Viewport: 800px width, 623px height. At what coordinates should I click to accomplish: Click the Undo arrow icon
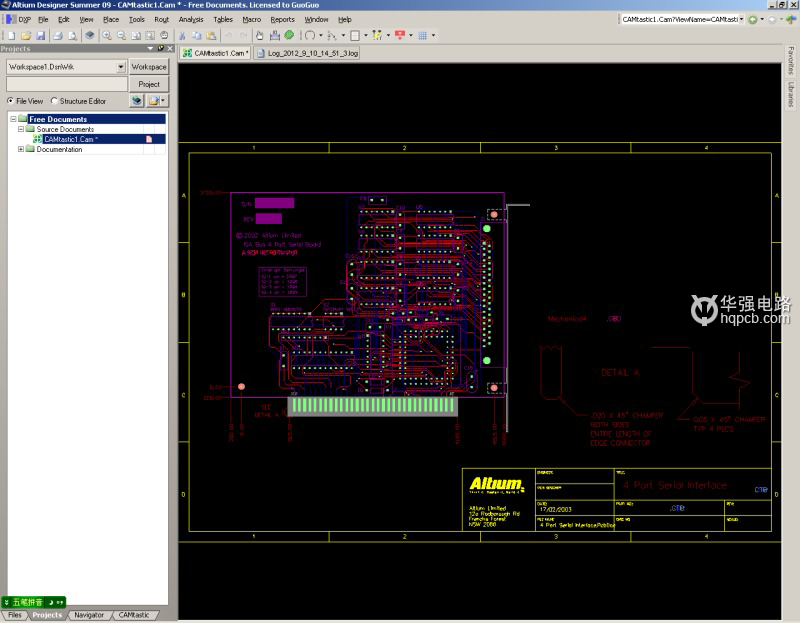229,35
